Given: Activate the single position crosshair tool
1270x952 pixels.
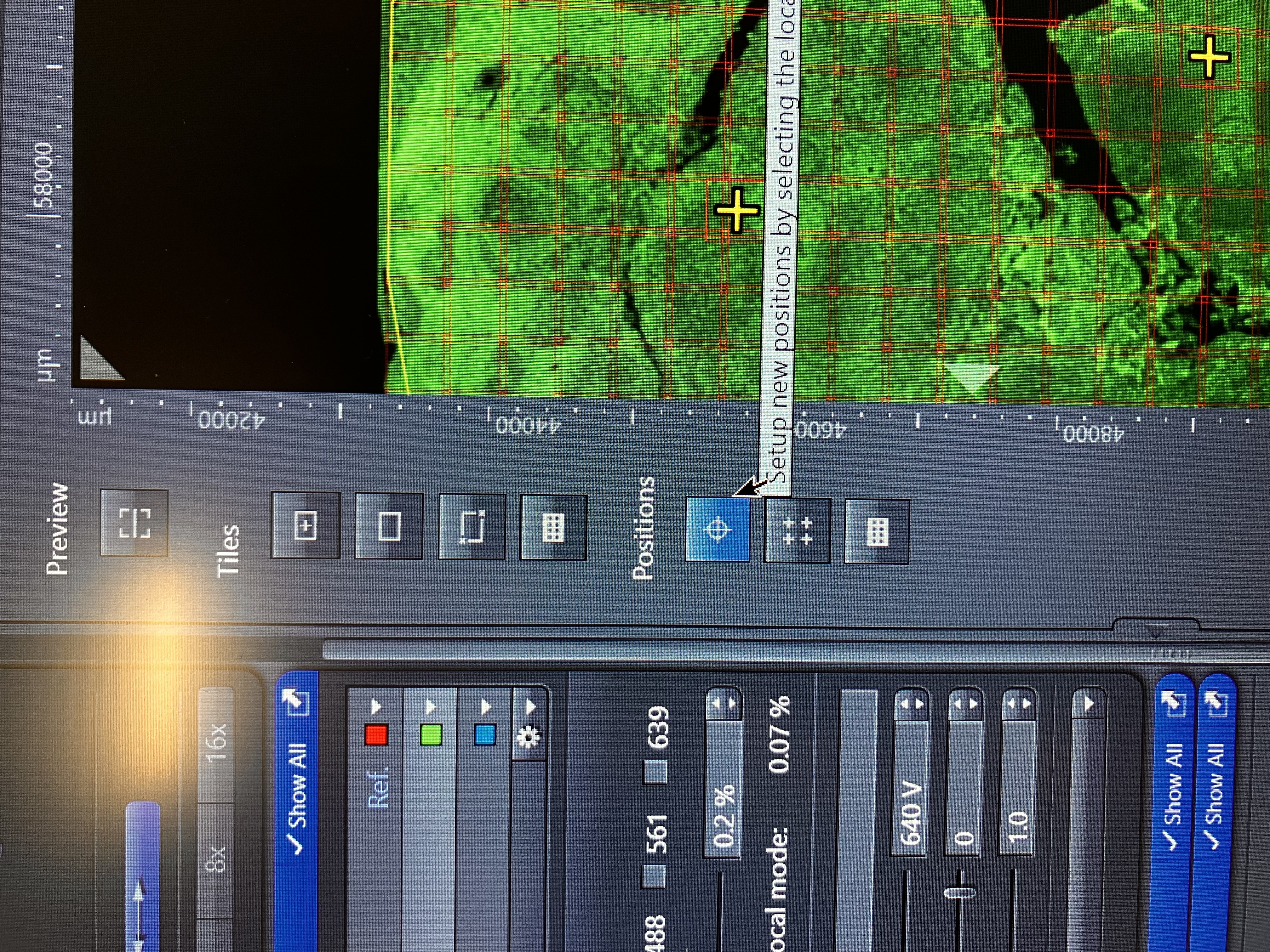Looking at the screenshot, I should point(718,529).
